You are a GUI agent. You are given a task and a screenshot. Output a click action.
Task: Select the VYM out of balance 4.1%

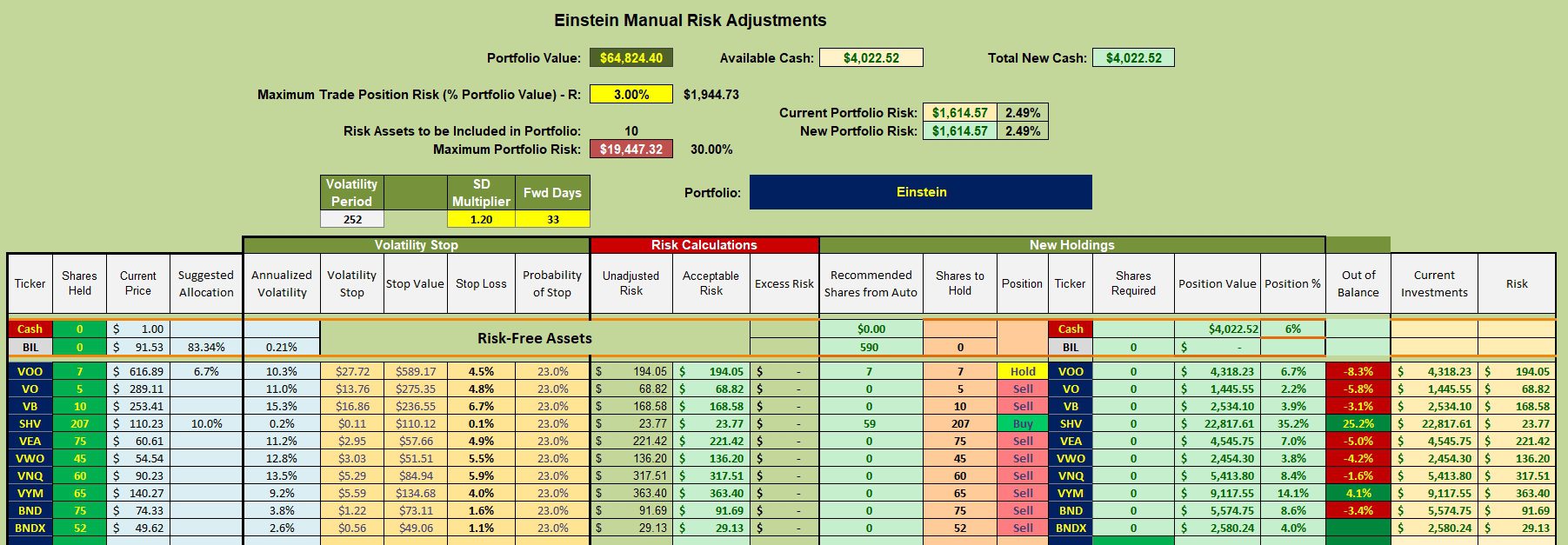pos(1358,493)
